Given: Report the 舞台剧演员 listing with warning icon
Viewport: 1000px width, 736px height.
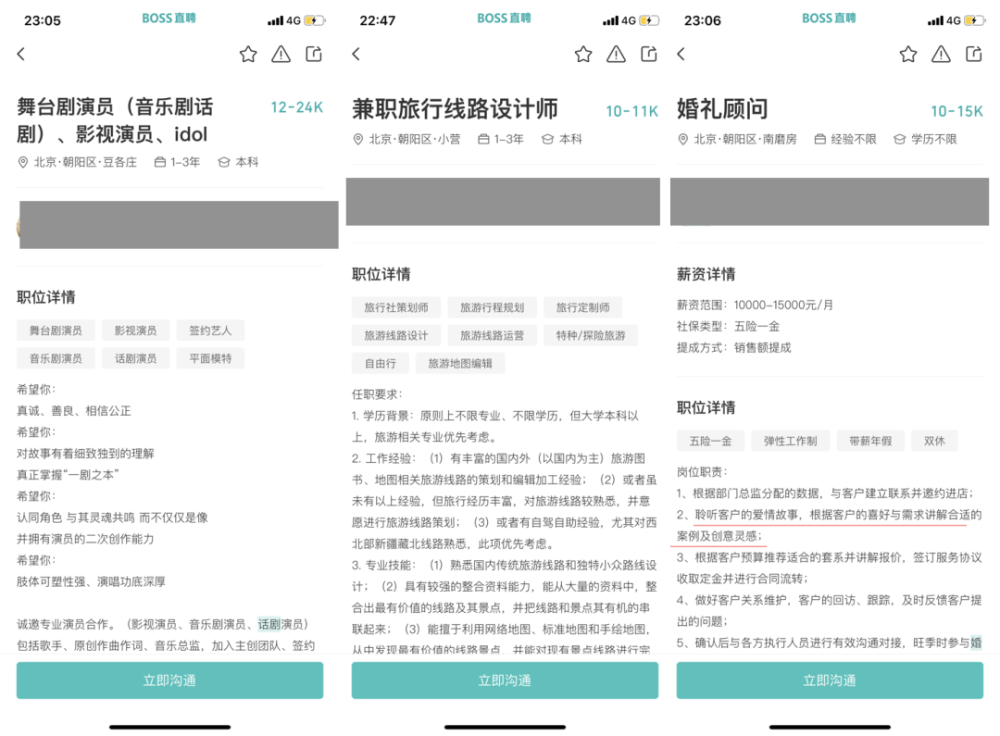Looking at the screenshot, I should 281,54.
